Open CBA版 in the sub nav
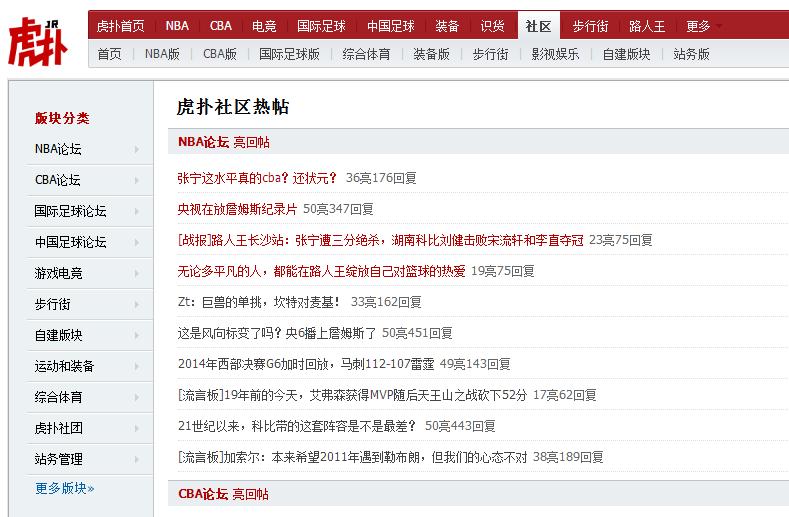 [x=220, y=54]
